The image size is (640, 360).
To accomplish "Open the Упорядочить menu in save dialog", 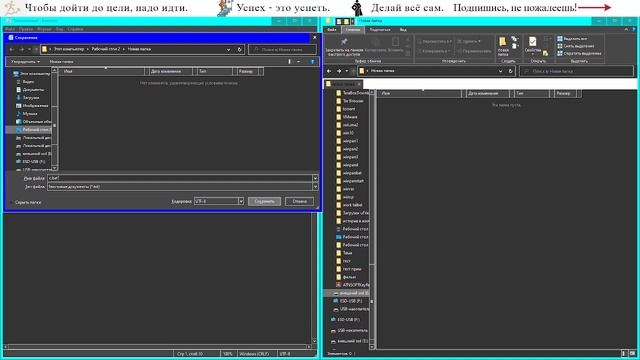I will point(25,62).
